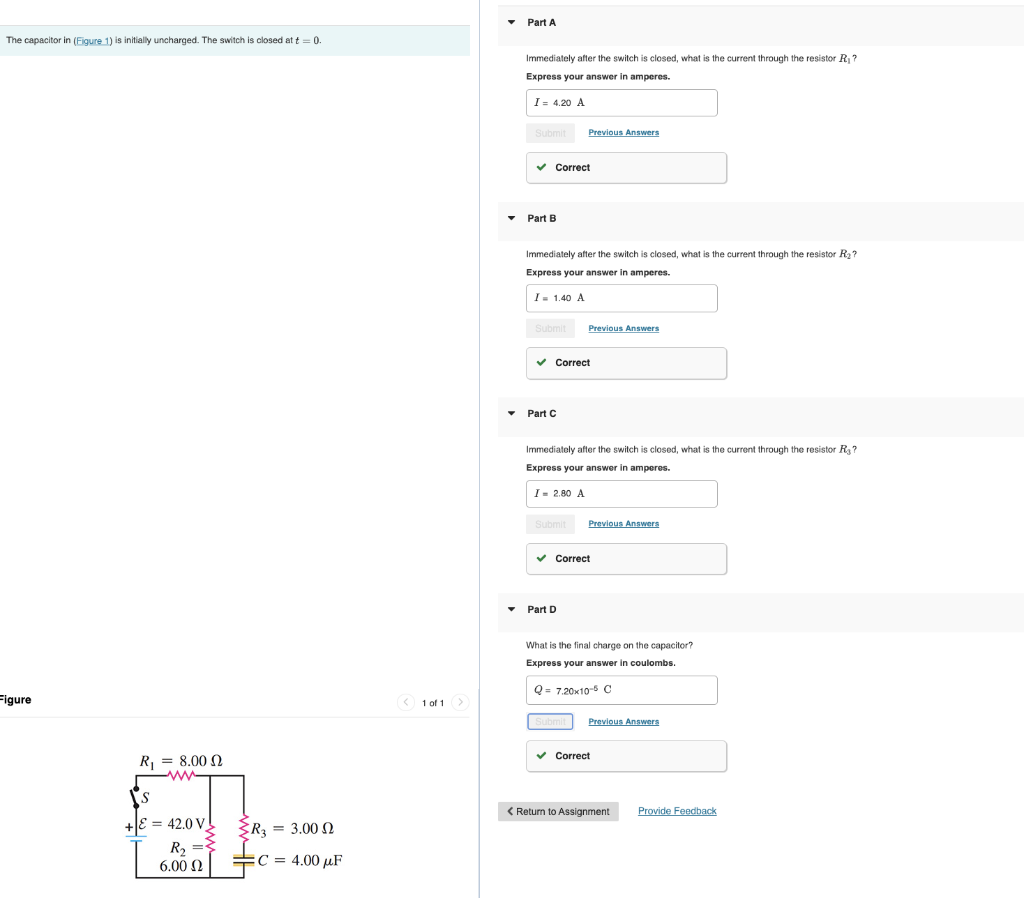Click the left chevron in figure navigation
The height and width of the screenshot is (898, 1024).
pos(405,702)
